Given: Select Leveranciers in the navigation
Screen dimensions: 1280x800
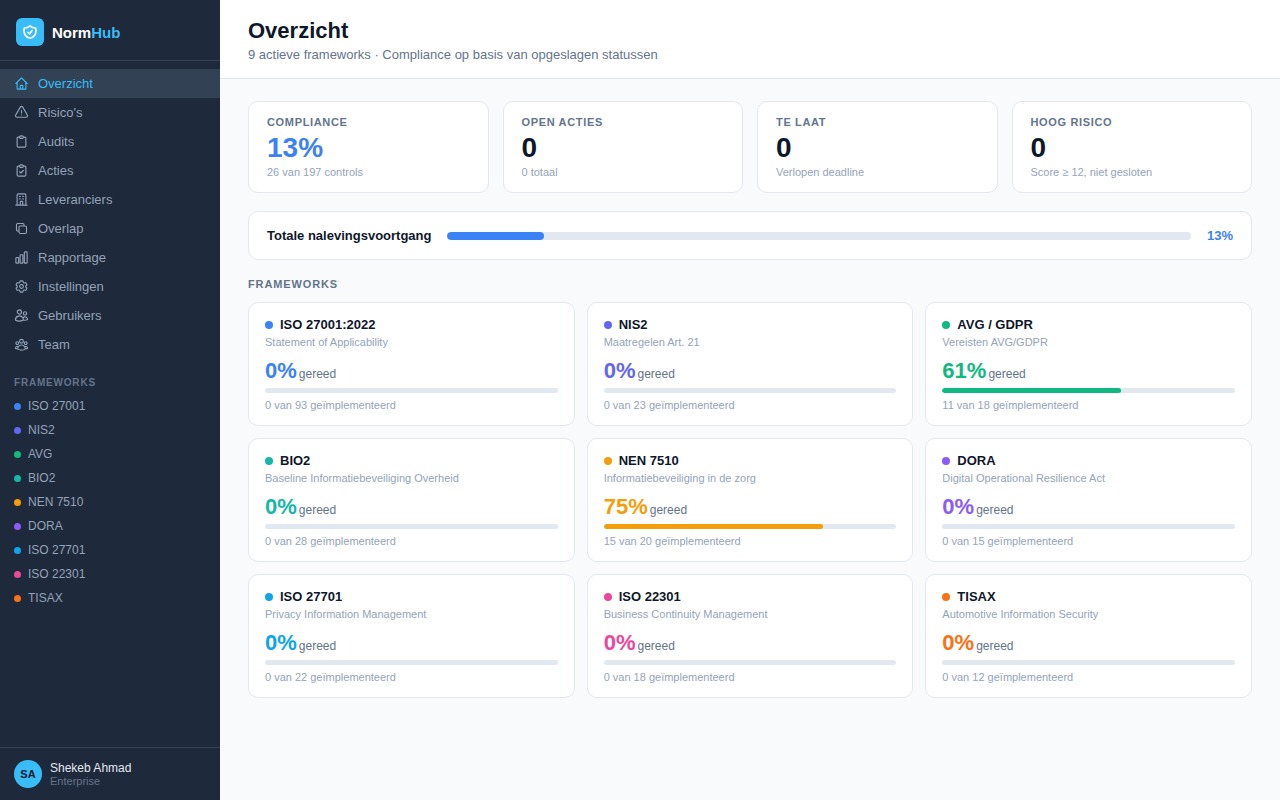Looking at the screenshot, I should click(x=110, y=200).
